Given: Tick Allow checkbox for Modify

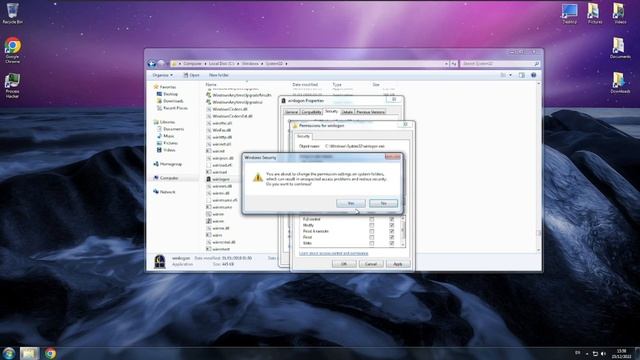Looking at the screenshot, I should (371, 225).
